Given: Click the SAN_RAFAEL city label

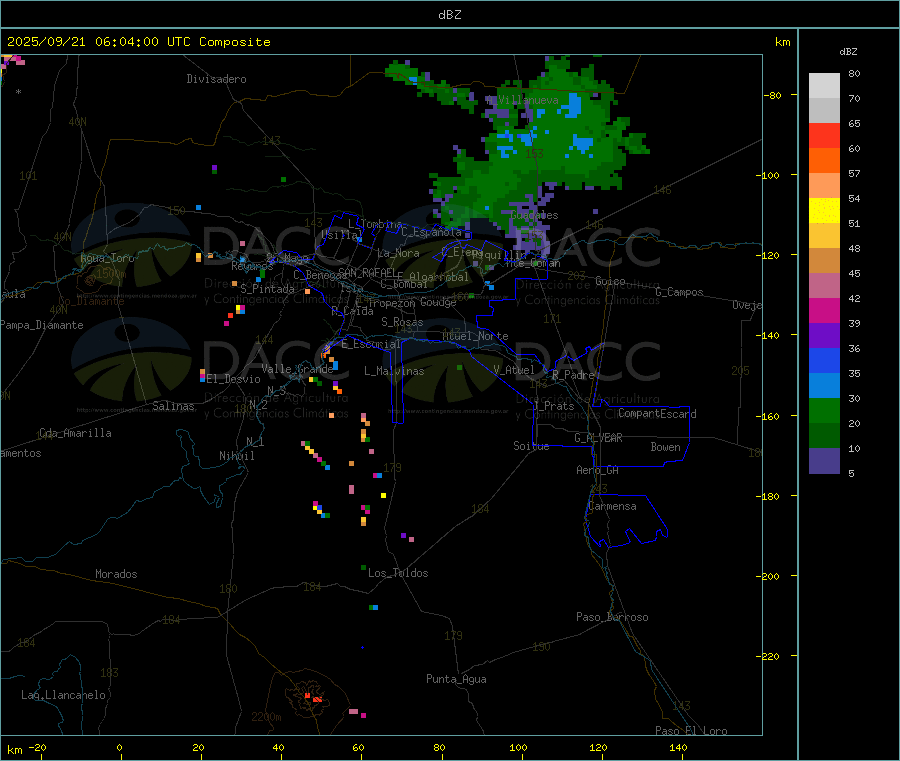Looking at the screenshot, I should point(367,272).
